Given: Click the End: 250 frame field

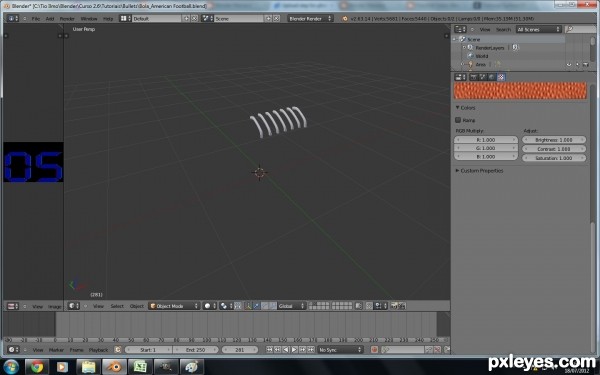Looking at the screenshot, I should click(x=196, y=350).
